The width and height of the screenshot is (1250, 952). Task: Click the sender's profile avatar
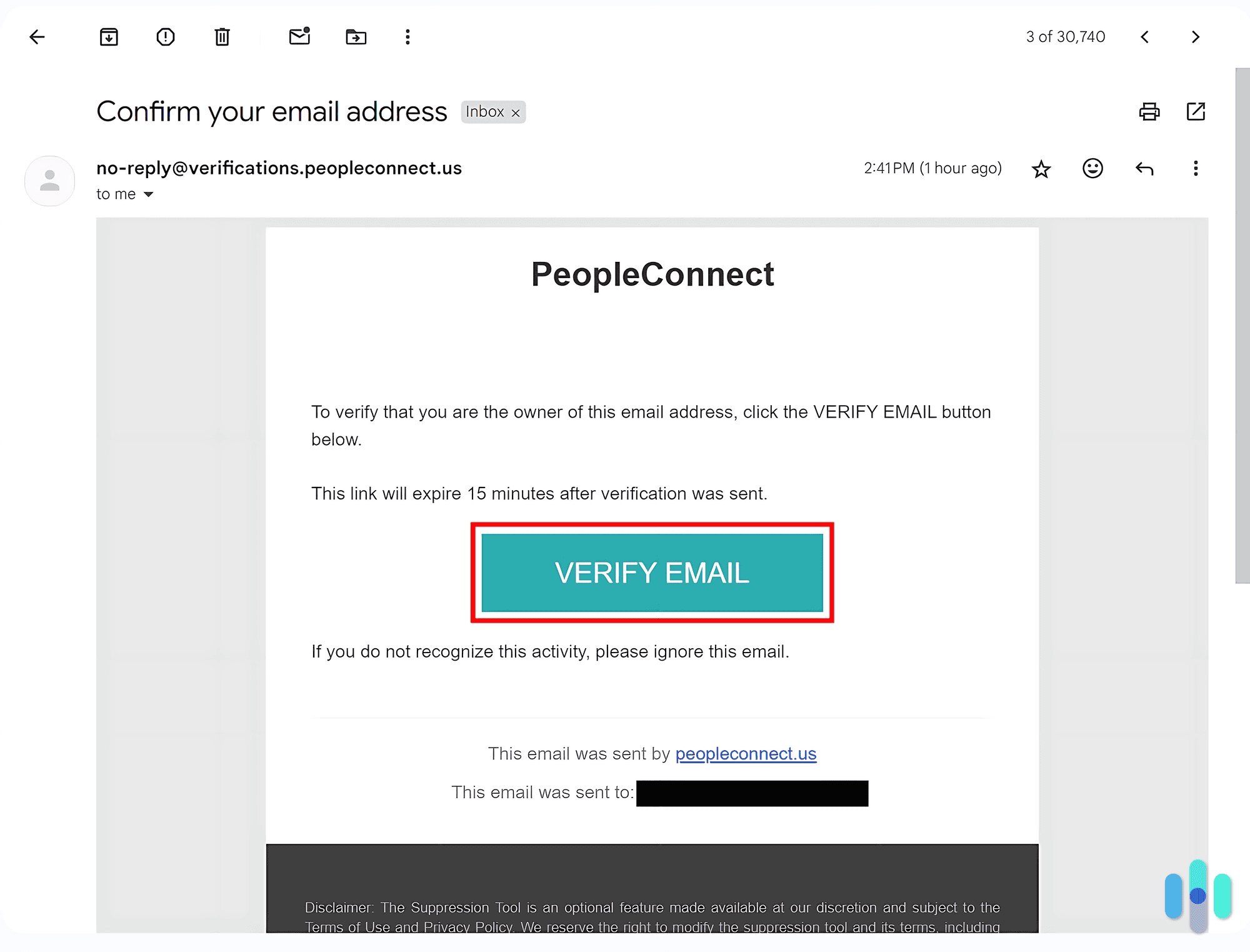pyautogui.click(x=49, y=181)
